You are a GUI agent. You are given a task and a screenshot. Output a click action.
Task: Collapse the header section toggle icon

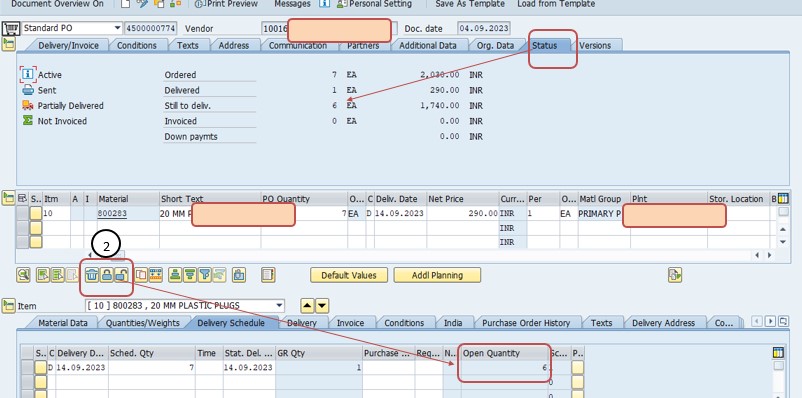pyautogui.click(x=9, y=44)
